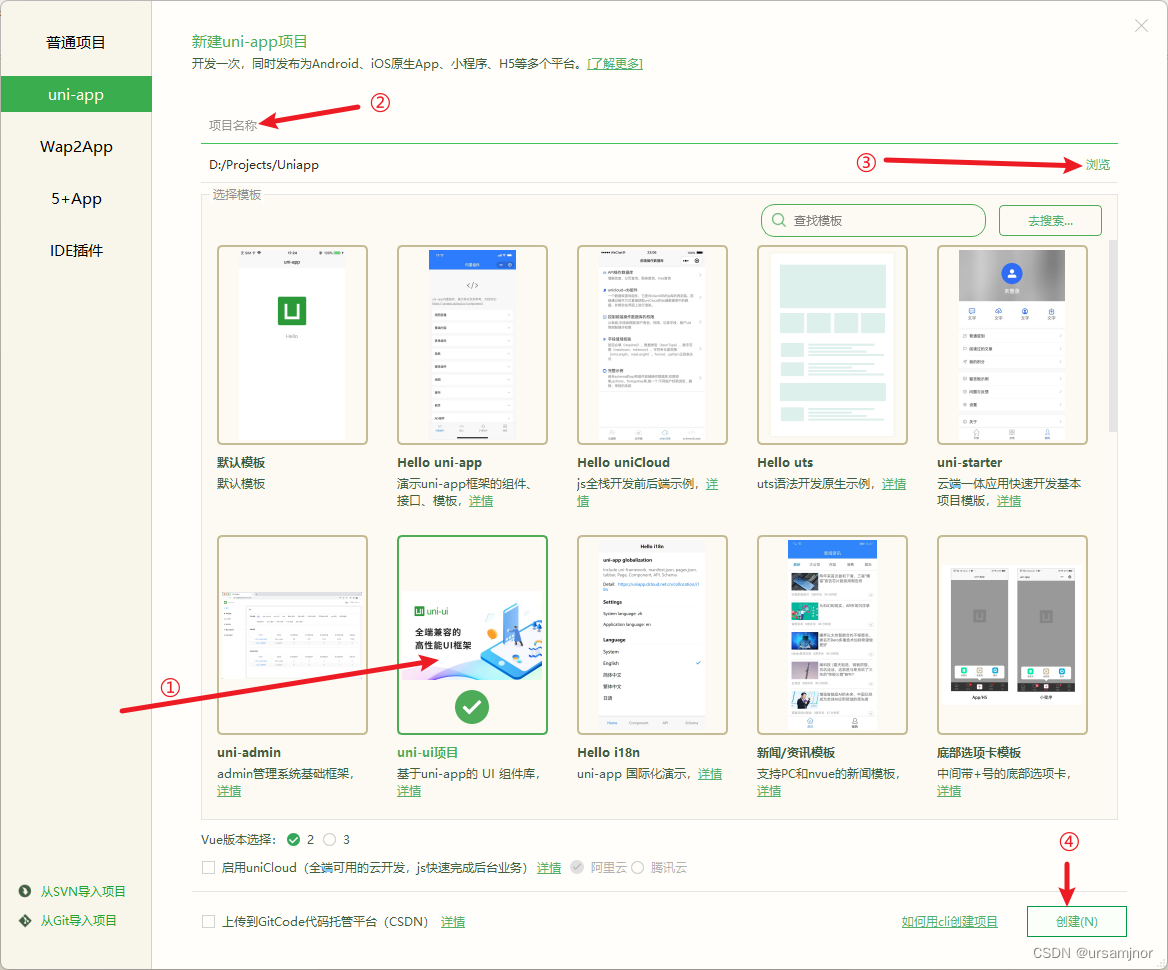Open 详情 link for 新闻/资讯模板
1168x970 pixels.
point(769,790)
